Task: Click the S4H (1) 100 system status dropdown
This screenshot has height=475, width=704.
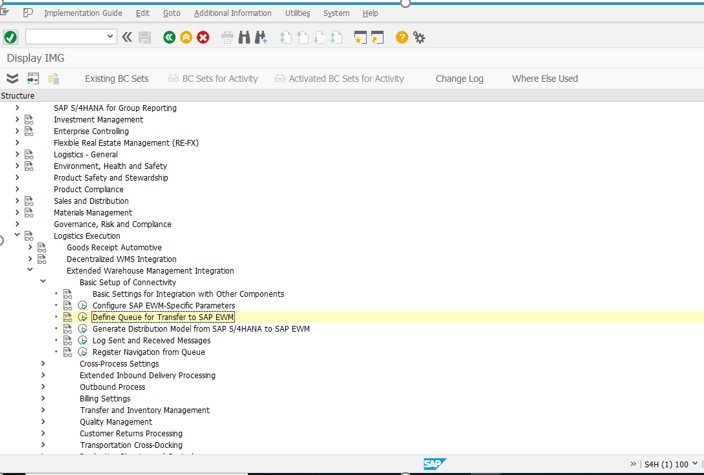Action: tap(671, 464)
